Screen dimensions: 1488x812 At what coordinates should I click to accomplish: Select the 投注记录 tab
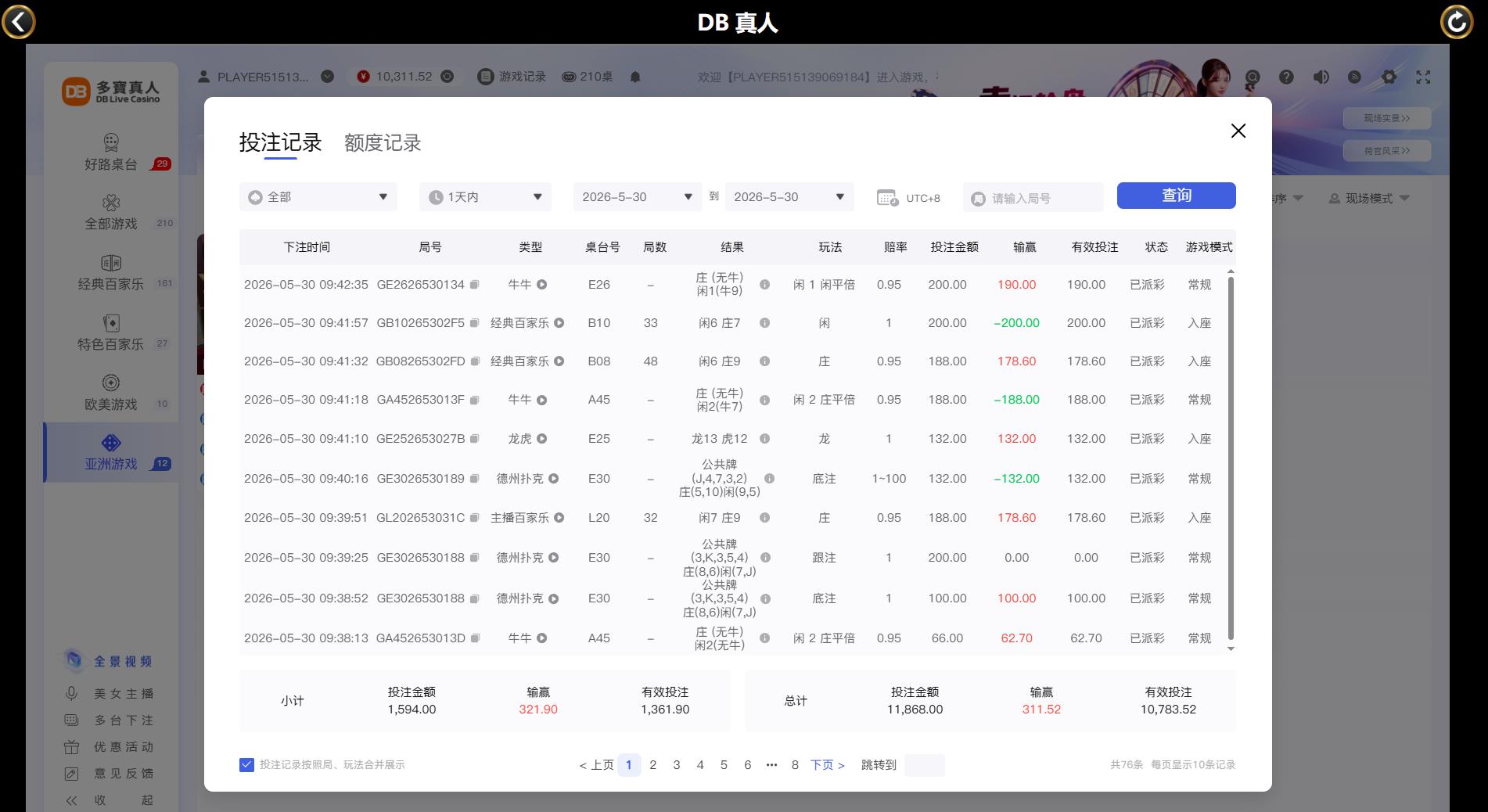(x=280, y=142)
